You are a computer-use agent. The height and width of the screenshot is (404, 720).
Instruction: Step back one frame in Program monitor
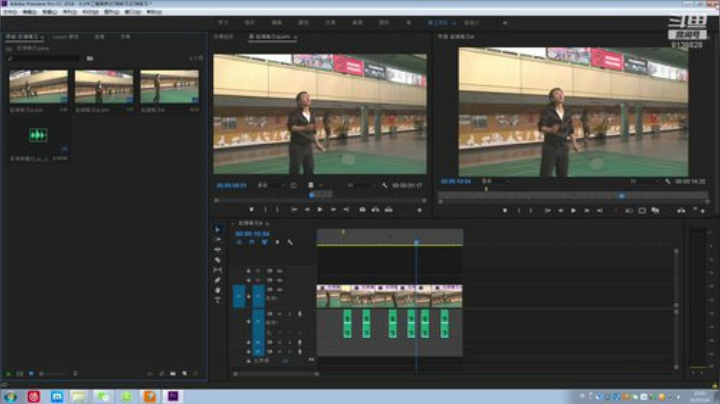click(x=560, y=211)
